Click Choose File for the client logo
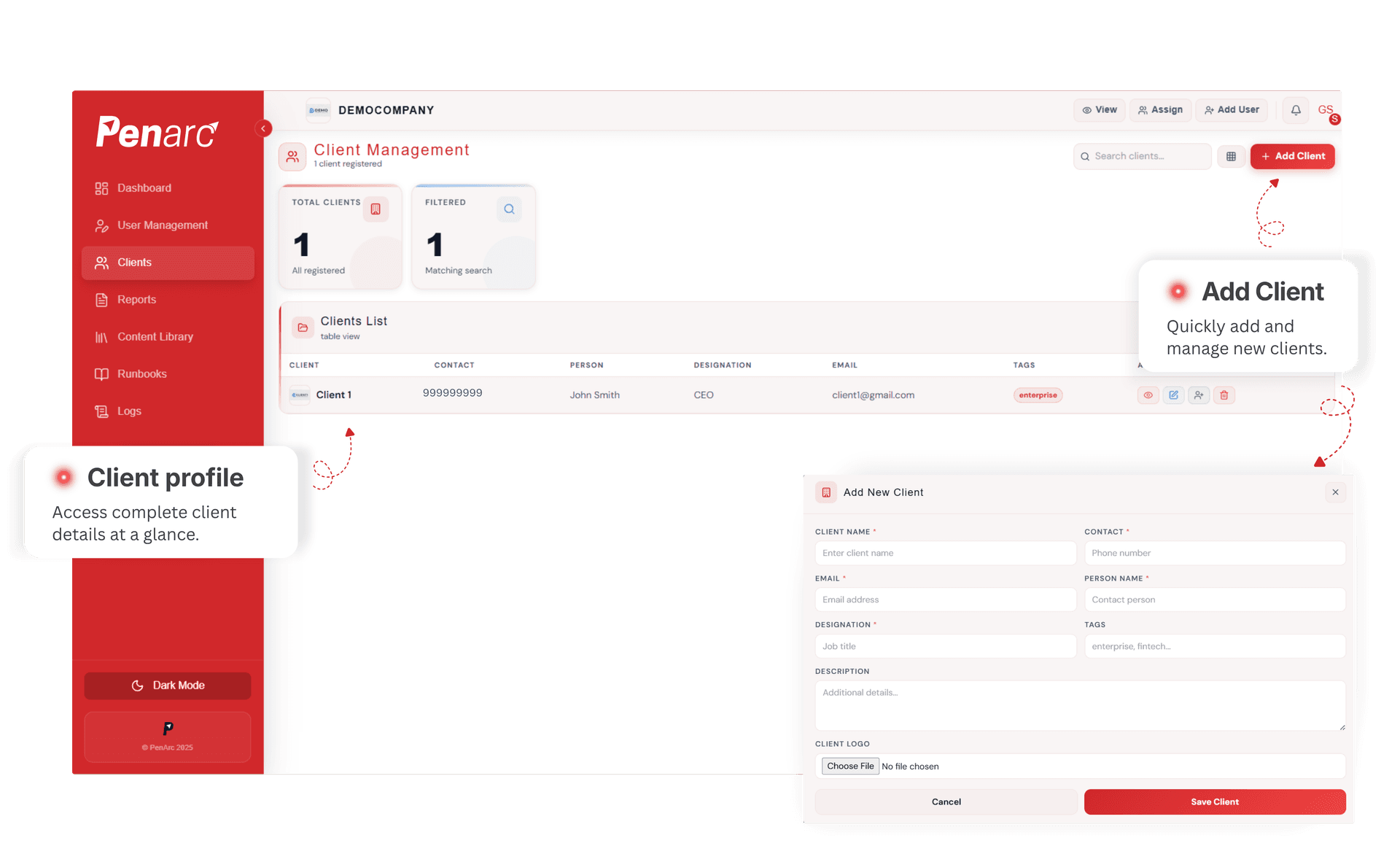The height and width of the screenshot is (865, 1400). tap(849, 766)
